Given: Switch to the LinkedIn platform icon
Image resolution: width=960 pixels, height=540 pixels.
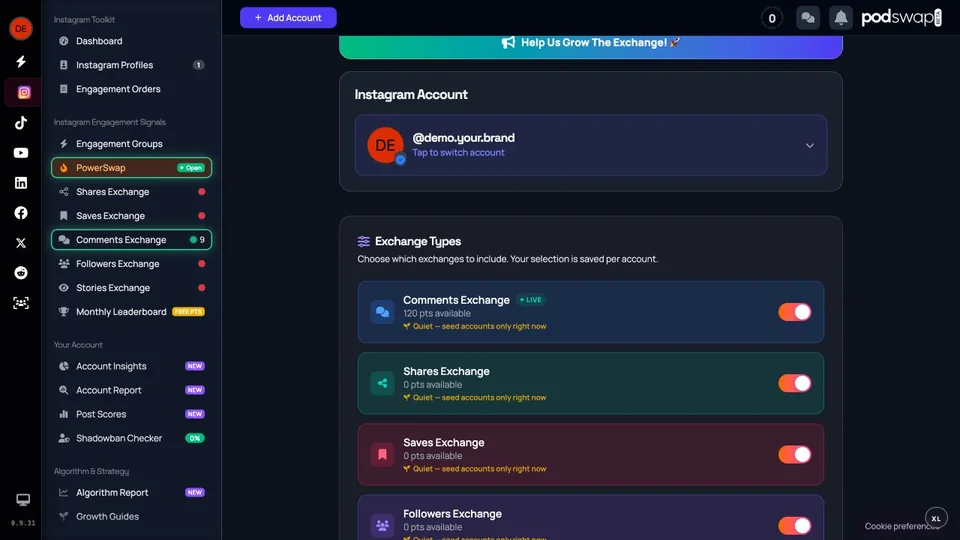Looking at the screenshot, I should [21, 182].
